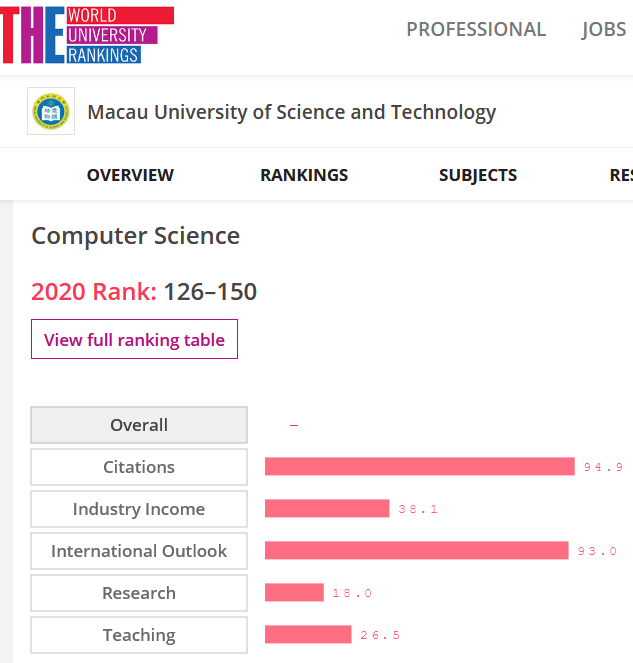Open the PROFESSIONAL menu
The height and width of the screenshot is (663, 633).
[476, 30]
